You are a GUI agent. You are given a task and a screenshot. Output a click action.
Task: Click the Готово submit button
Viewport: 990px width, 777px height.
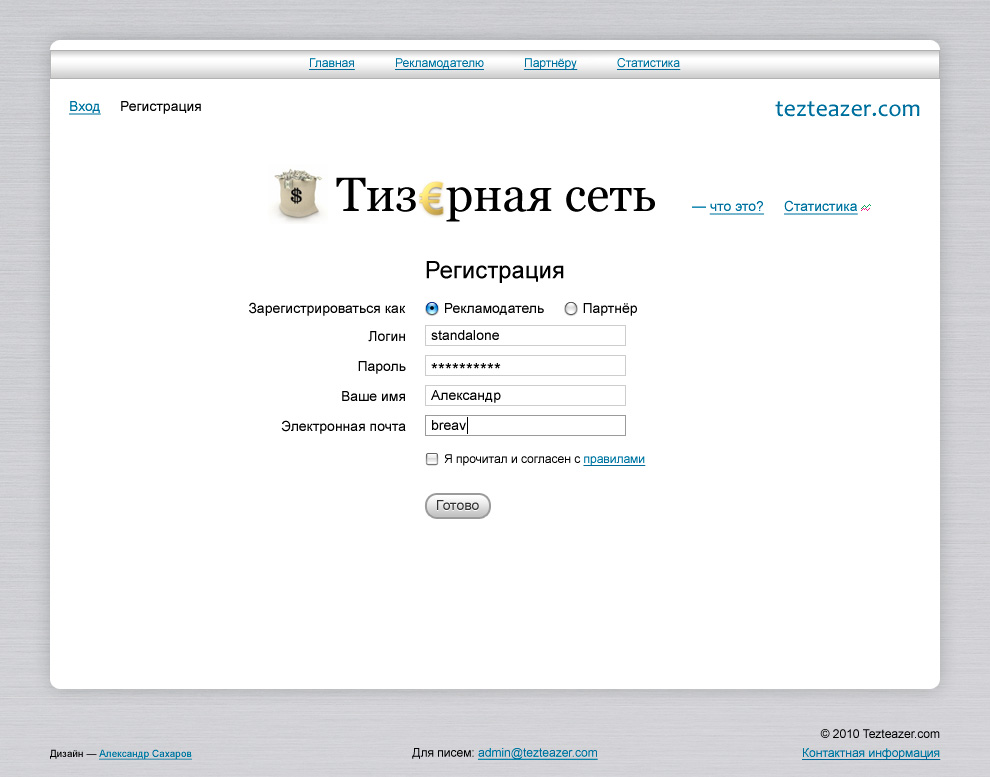click(457, 505)
